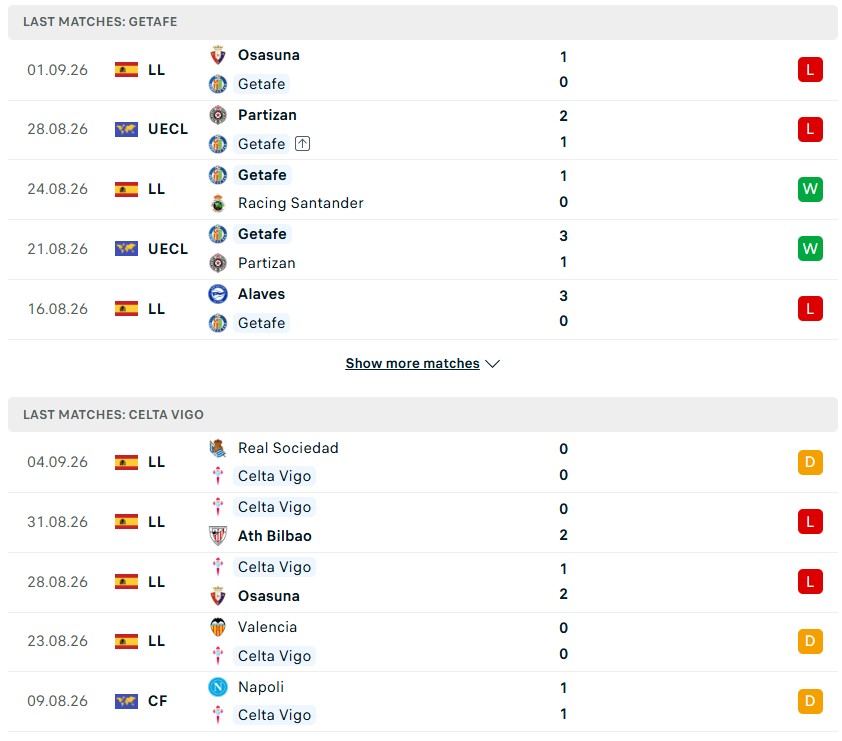Click the red L badge for Osasuna vs Getafe
This screenshot has width=842, height=741.
point(810,69)
